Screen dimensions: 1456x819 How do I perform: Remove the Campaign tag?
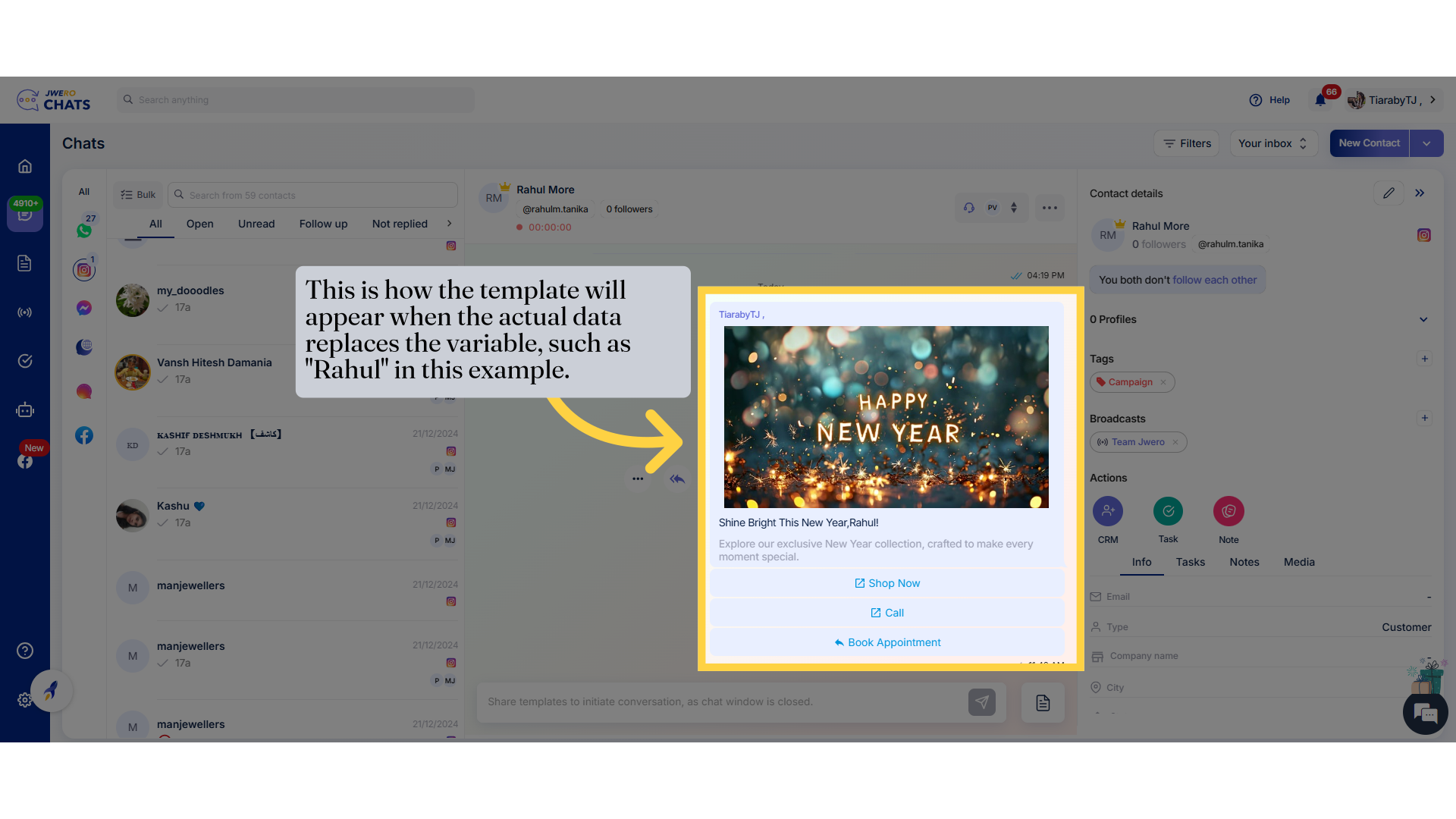(1163, 382)
